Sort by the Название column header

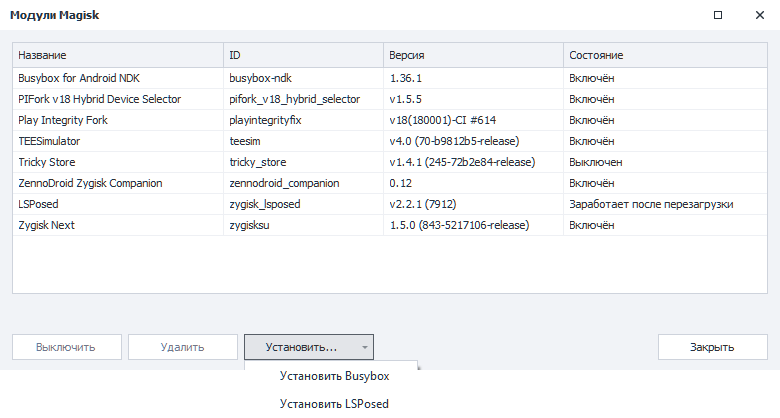click(x=118, y=55)
